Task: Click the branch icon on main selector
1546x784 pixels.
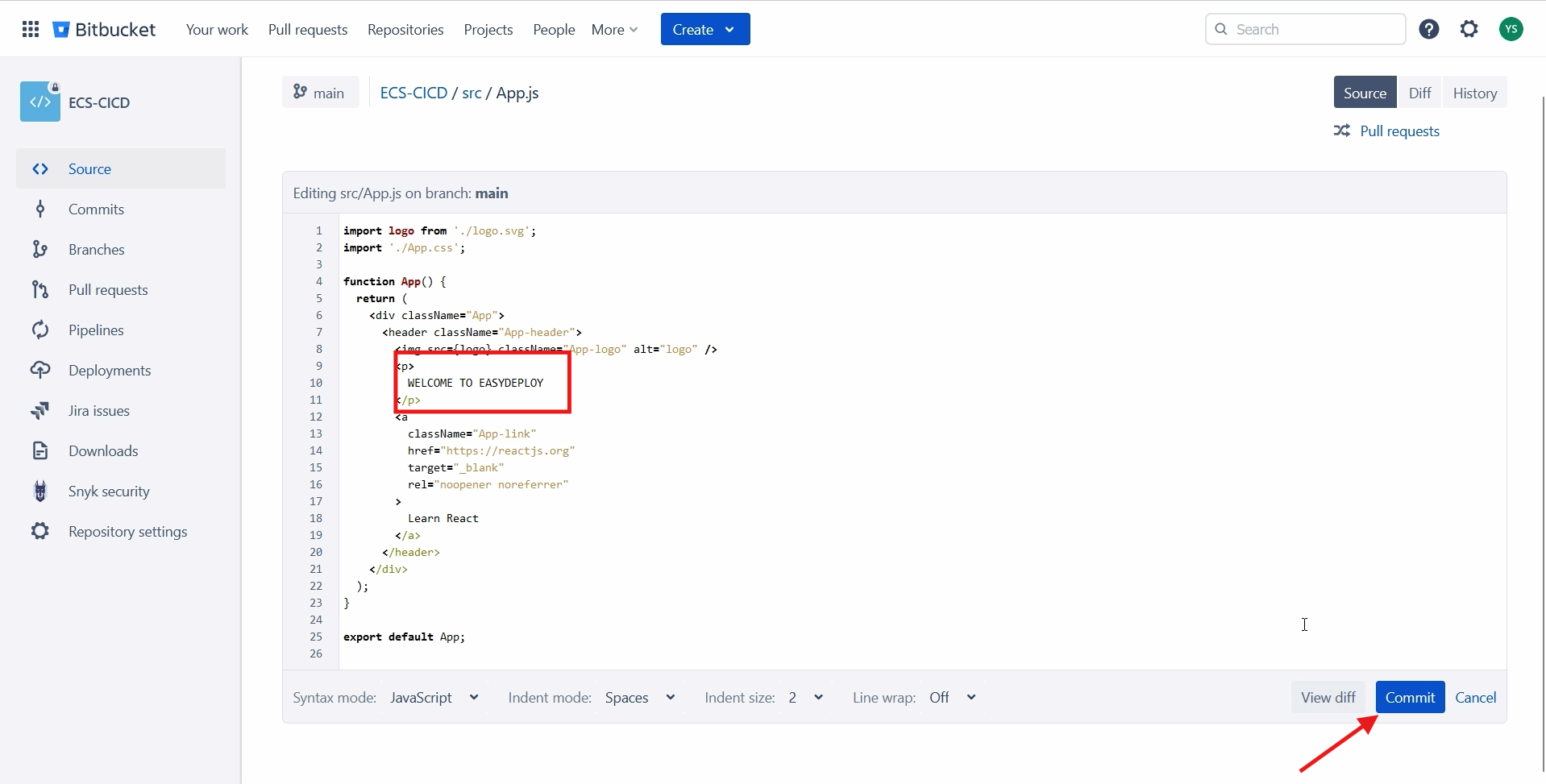Action: coord(300,92)
